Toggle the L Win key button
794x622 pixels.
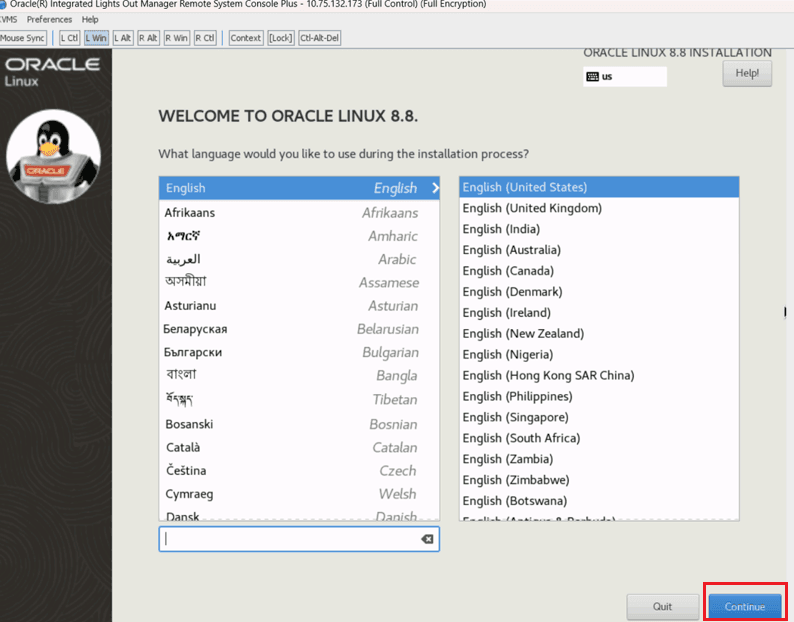96,38
